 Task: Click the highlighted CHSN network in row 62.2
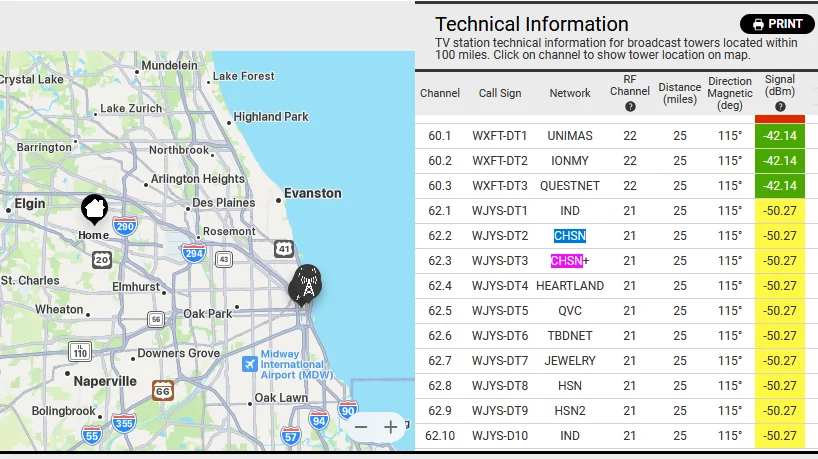[x=570, y=236]
